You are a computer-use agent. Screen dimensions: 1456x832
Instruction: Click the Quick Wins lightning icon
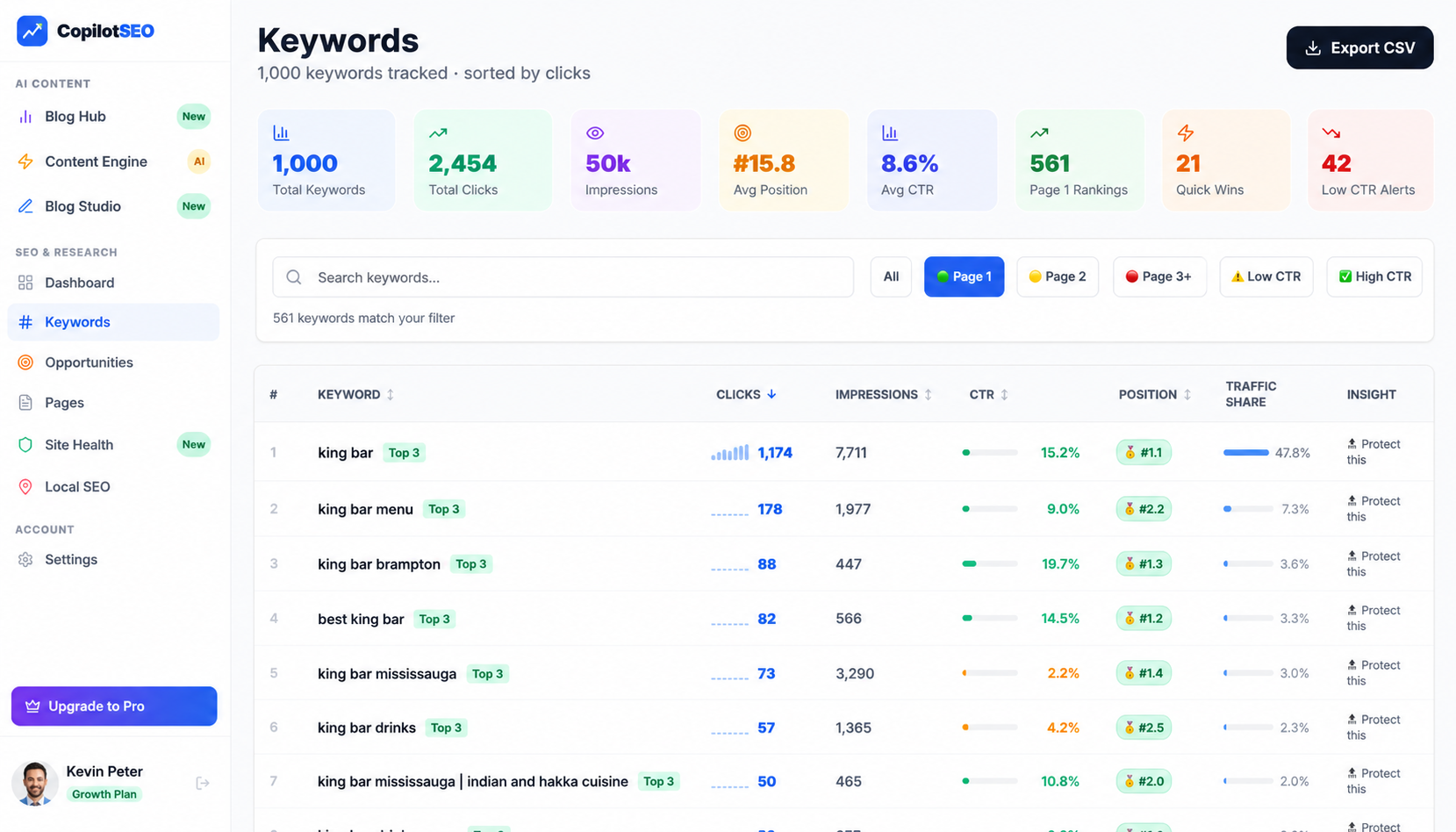pyautogui.click(x=1186, y=133)
